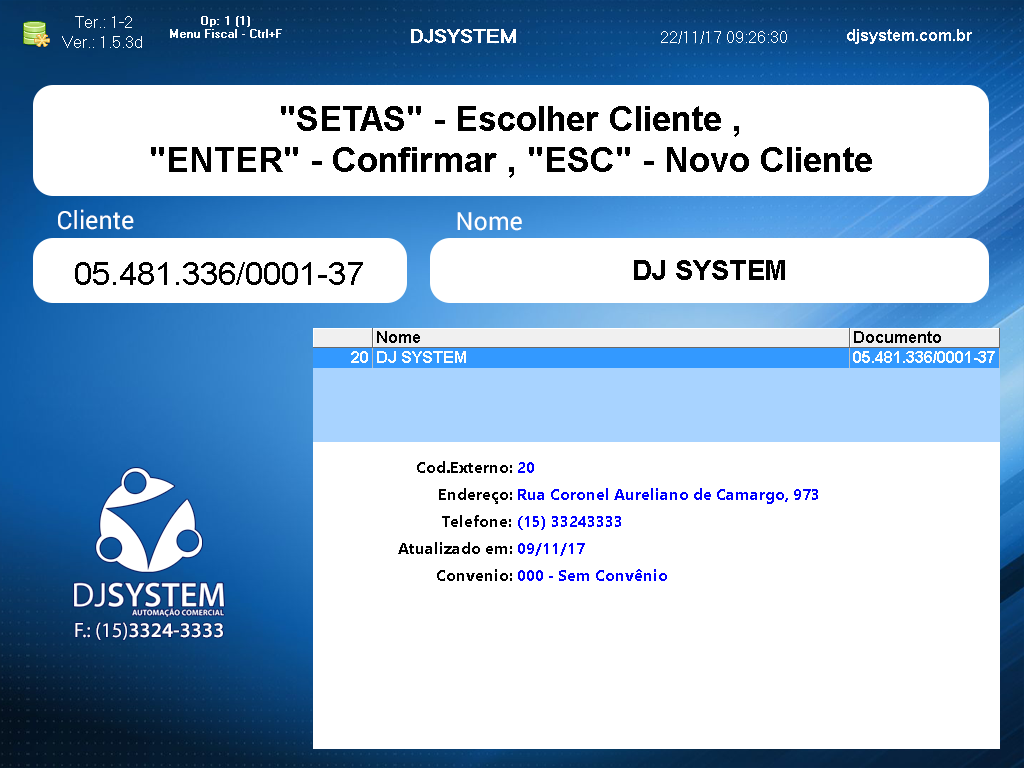
Task: Click the Ver.: 1.5.3d version text
Action: click(x=102, y=42)
